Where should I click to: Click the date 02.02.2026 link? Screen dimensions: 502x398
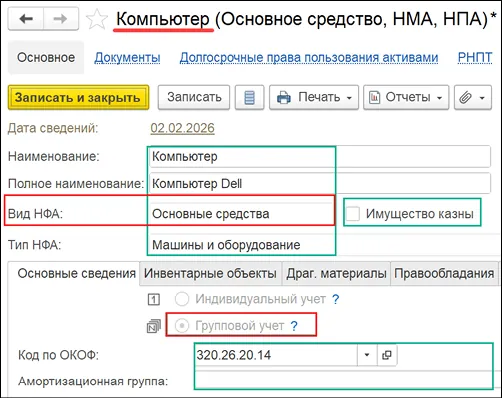182,128
